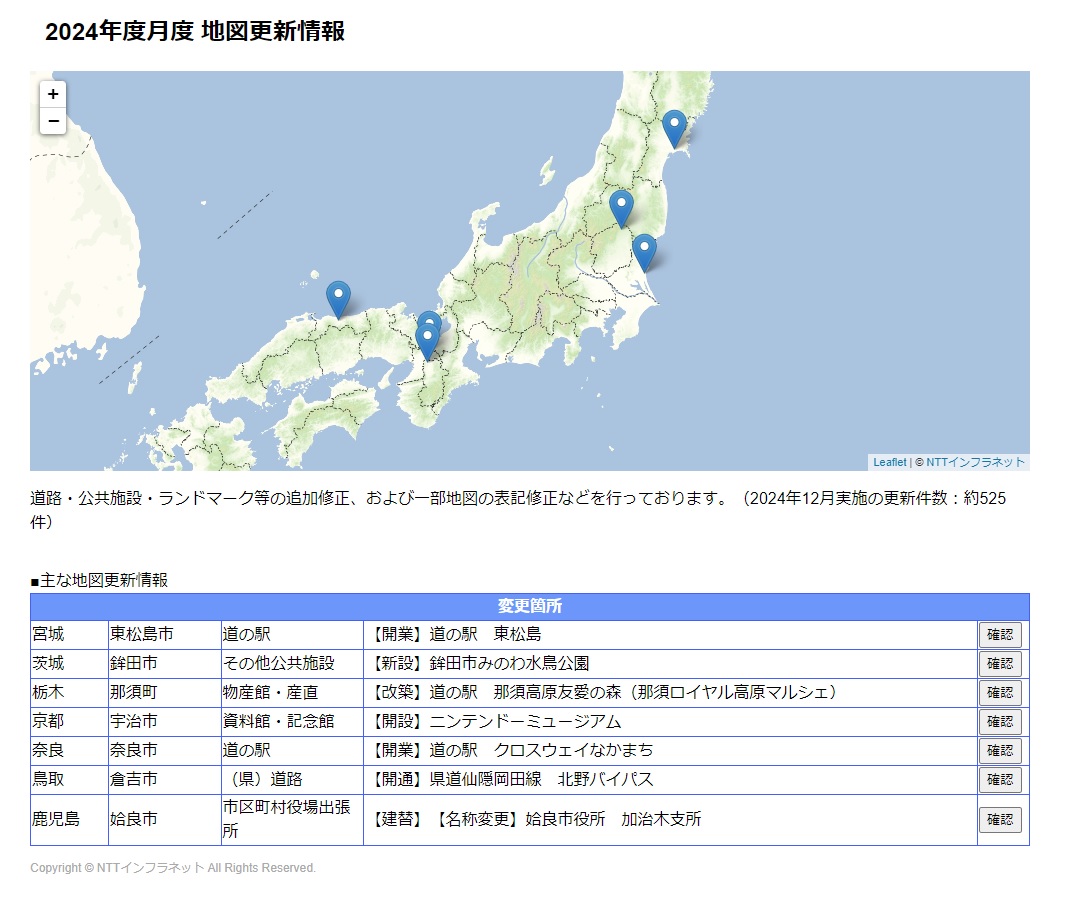
Task: Zoom out on the map
Action: [53, 121]
